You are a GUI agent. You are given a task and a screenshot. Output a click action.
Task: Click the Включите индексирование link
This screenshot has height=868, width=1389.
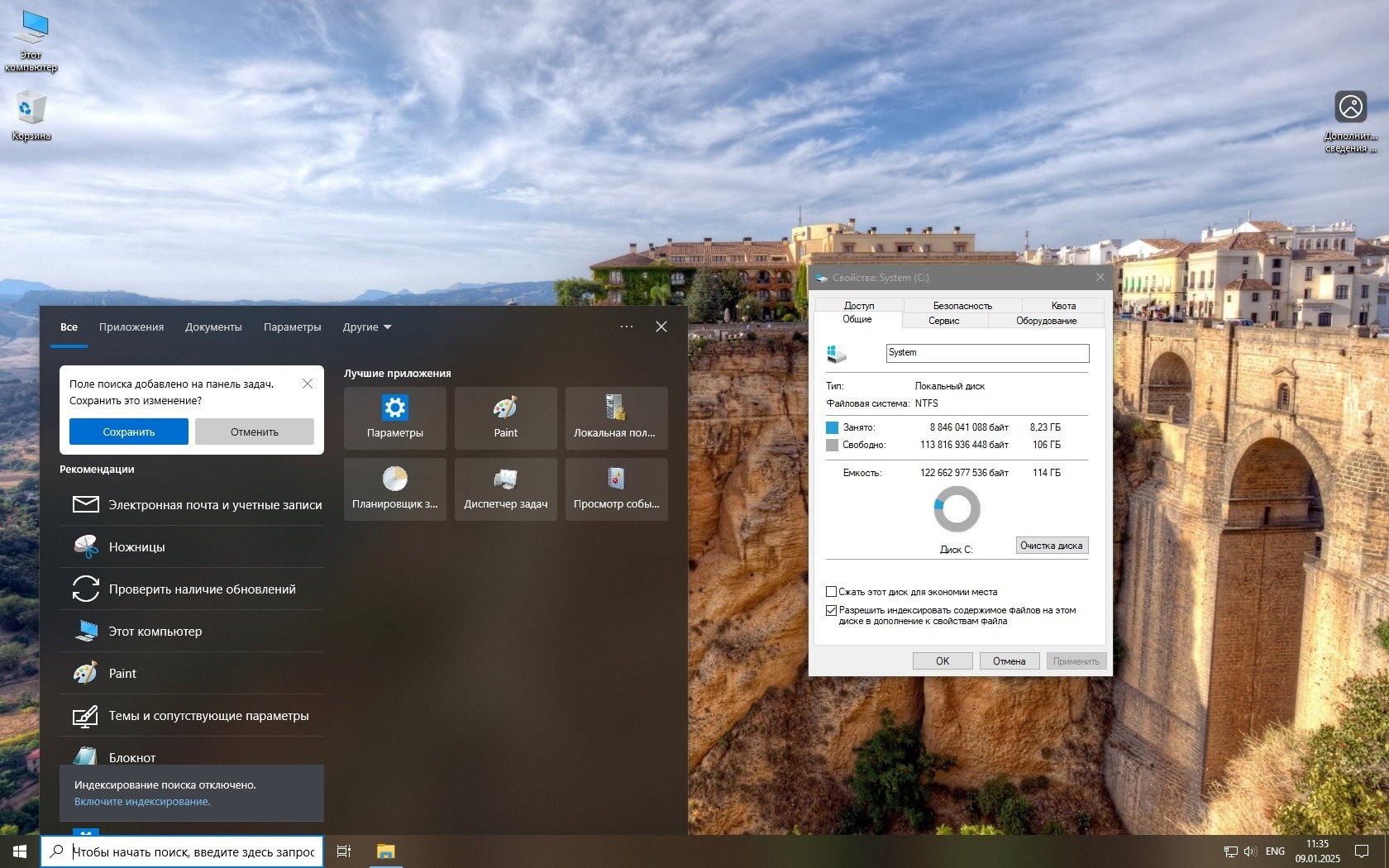(x=142, y=802)
